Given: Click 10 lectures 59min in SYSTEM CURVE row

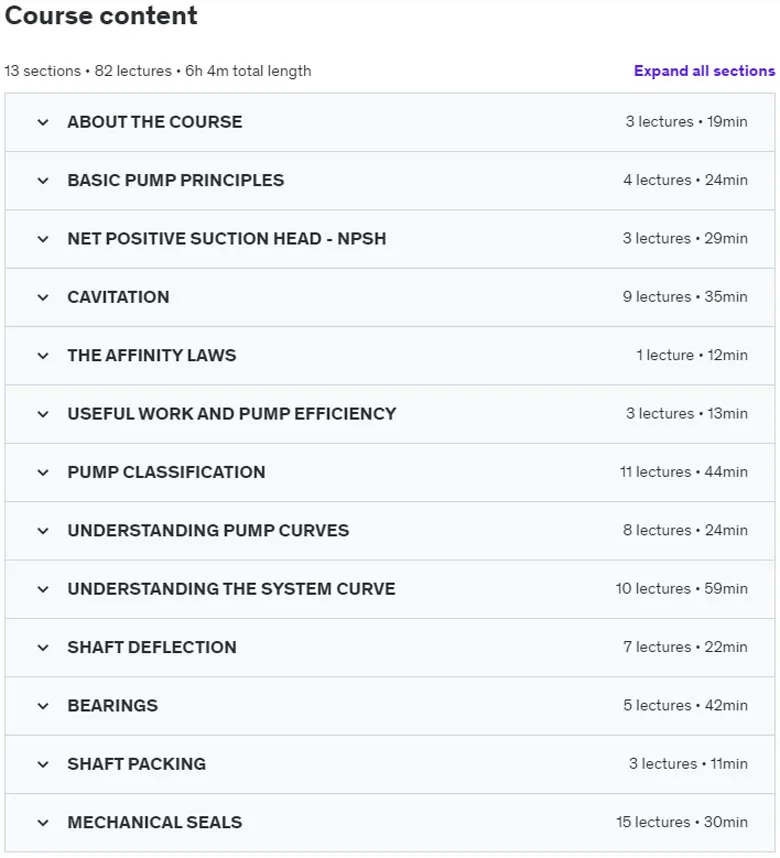Looking at the screenshot, I should tap(681, 588).
